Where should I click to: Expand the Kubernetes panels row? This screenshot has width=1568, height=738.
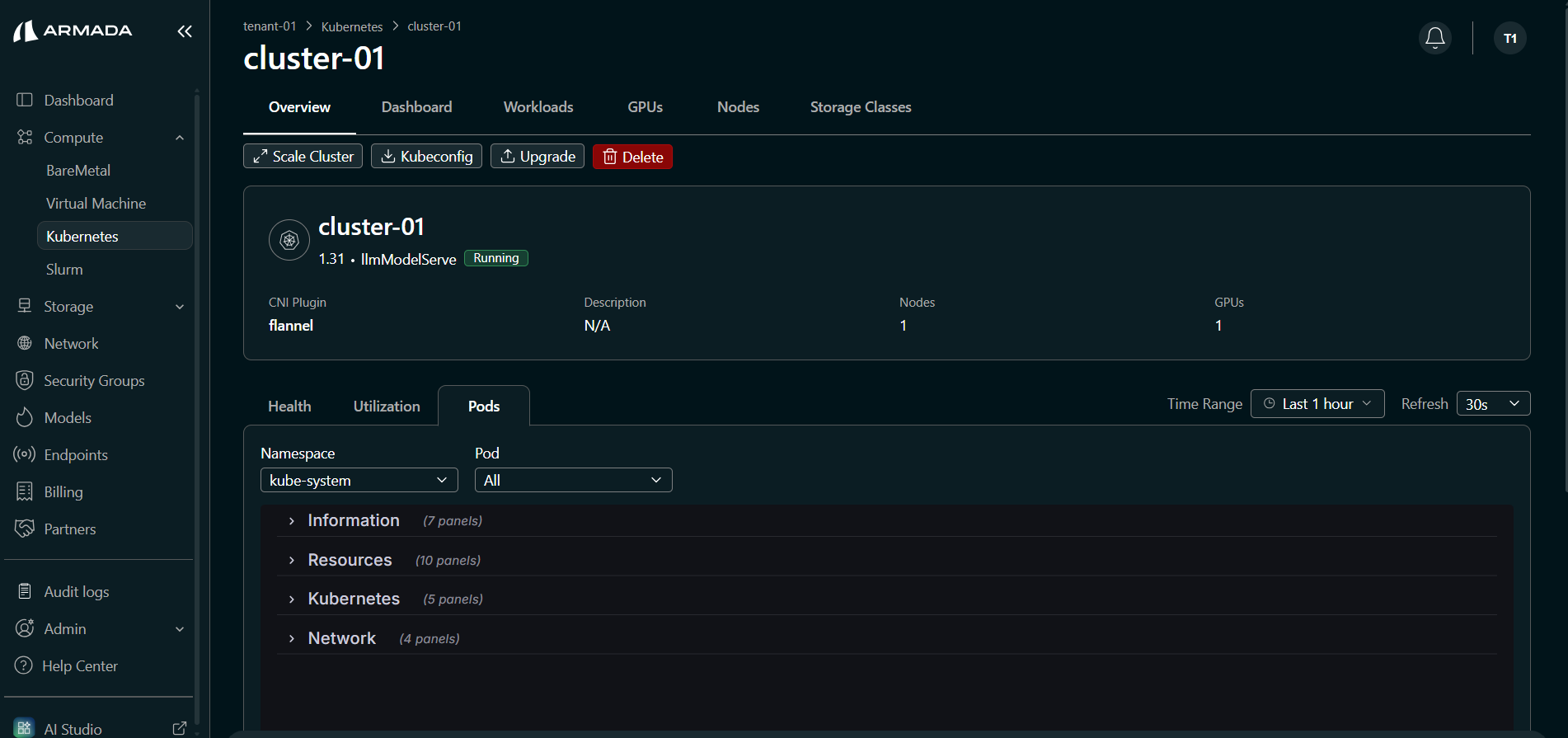(x=887, y=599)
